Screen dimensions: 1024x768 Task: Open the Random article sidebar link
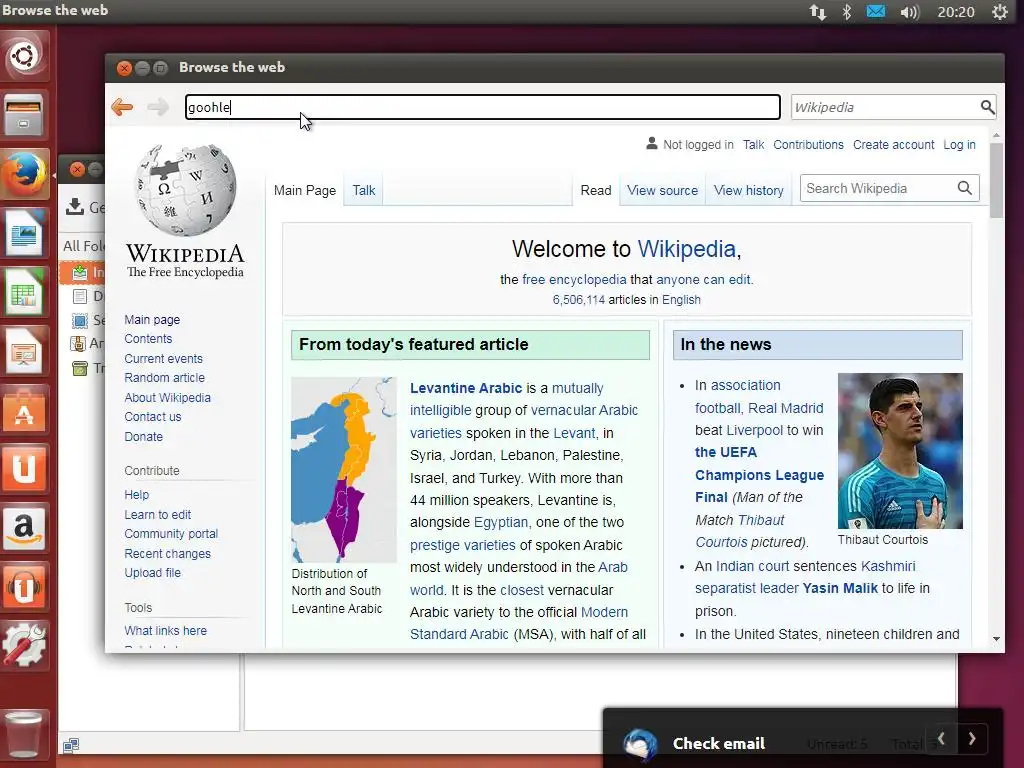165,377
